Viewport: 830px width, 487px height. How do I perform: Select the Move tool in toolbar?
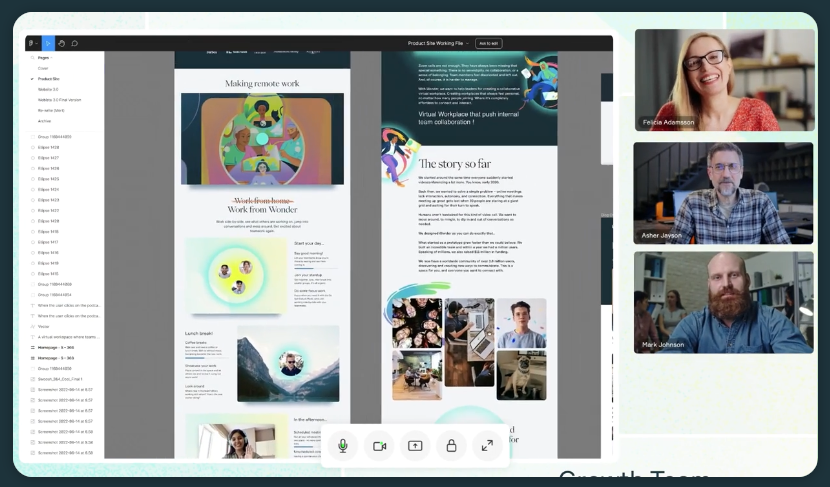(x=46, y=43)
